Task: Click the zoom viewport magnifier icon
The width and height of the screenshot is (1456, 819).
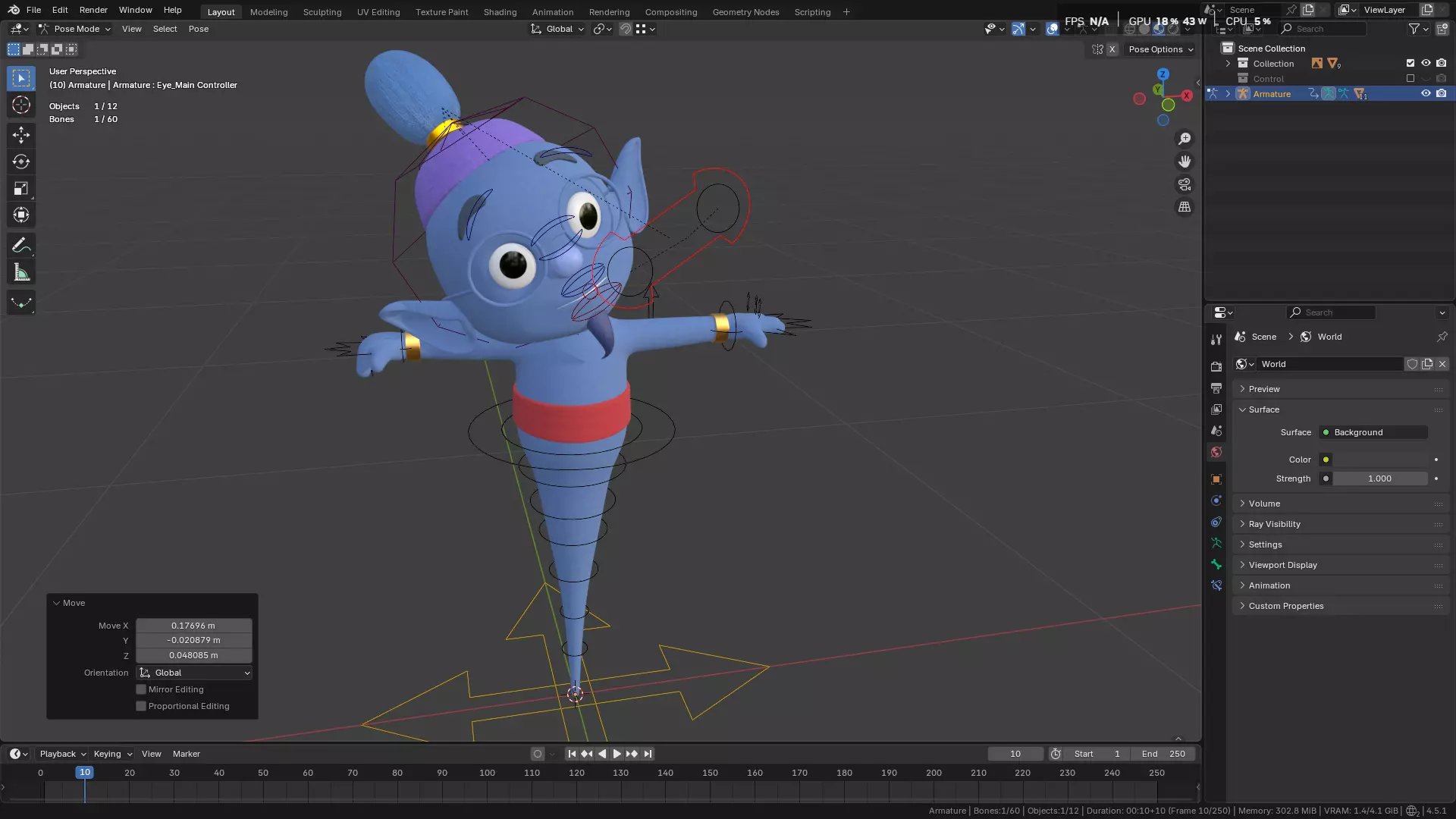Action: pos(1185,139)
